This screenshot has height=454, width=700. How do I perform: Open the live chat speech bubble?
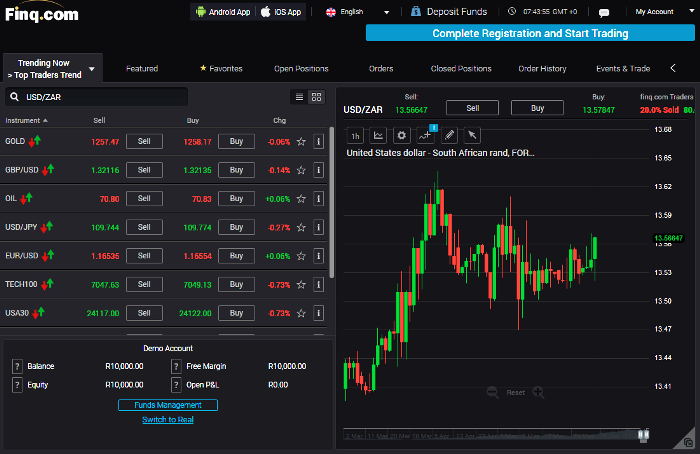coord(604,12)
